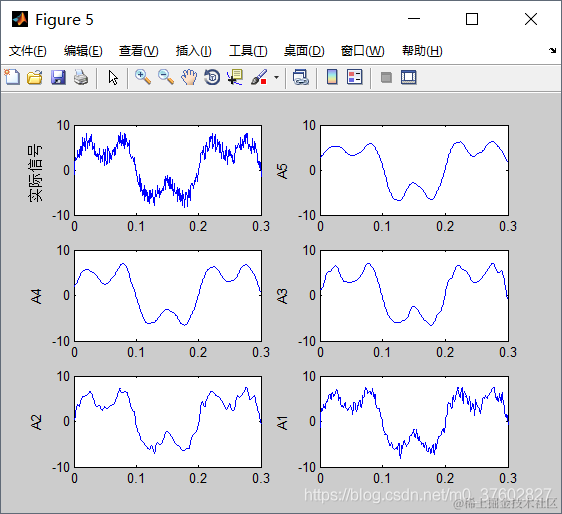Select the Zoom Out magnifier tool
The height and width of the screenshot is (514, 562).
pos(166,77)
